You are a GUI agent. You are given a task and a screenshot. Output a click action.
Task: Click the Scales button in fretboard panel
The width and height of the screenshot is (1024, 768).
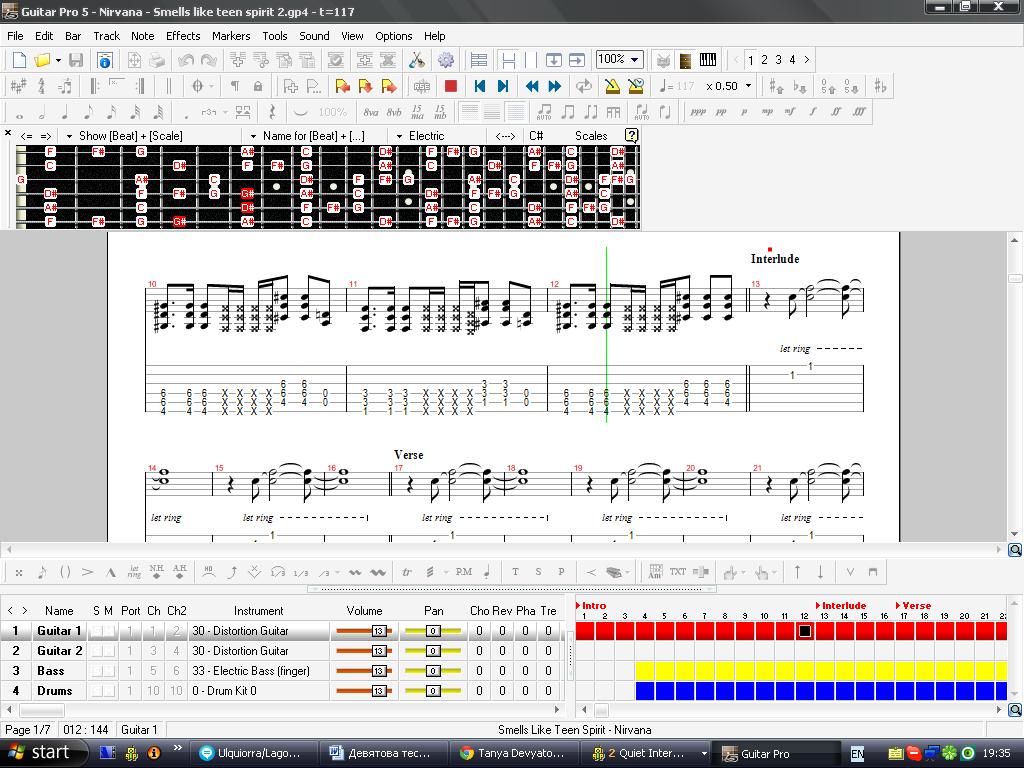tap(591, 136)
